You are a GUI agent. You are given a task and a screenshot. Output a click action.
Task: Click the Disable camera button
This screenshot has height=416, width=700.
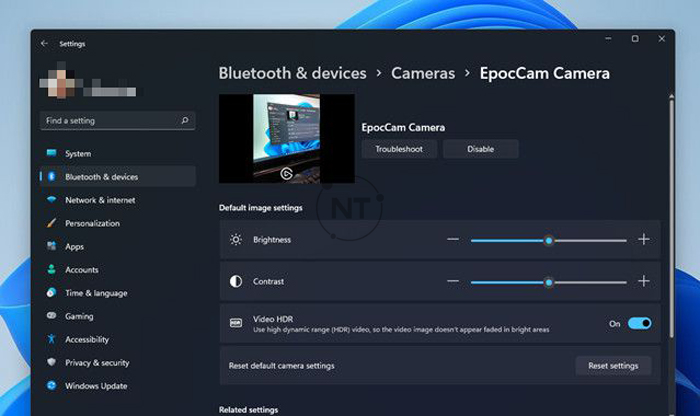(481, 149)
